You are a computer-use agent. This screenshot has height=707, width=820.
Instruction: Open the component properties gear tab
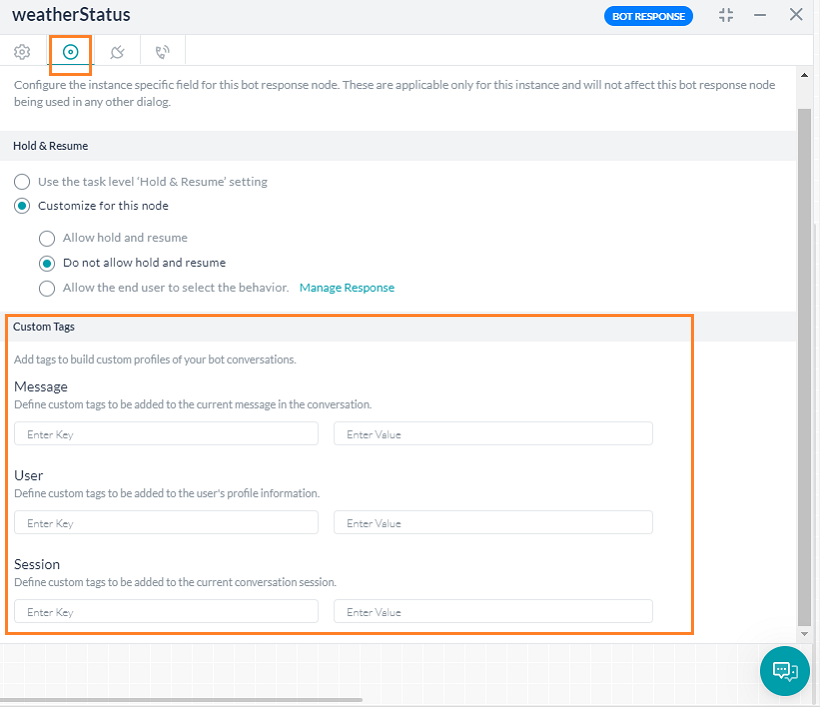(22, 52)
